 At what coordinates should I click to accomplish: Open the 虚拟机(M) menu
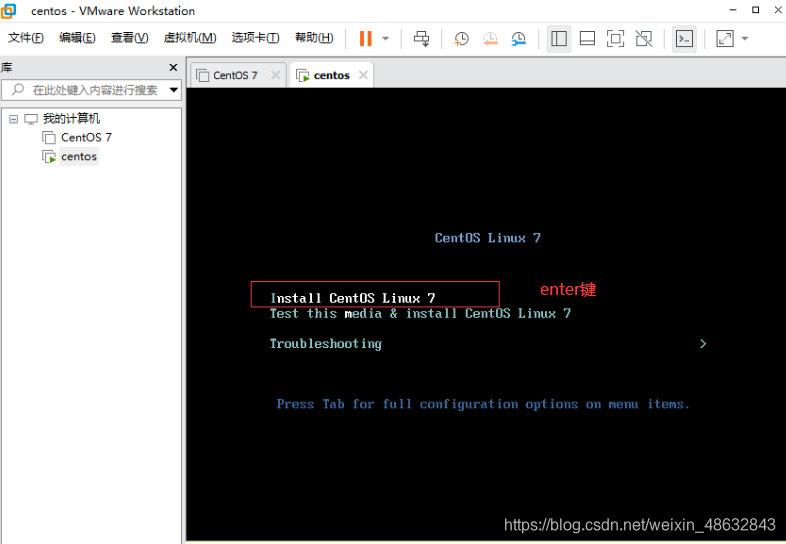(190, 38)
